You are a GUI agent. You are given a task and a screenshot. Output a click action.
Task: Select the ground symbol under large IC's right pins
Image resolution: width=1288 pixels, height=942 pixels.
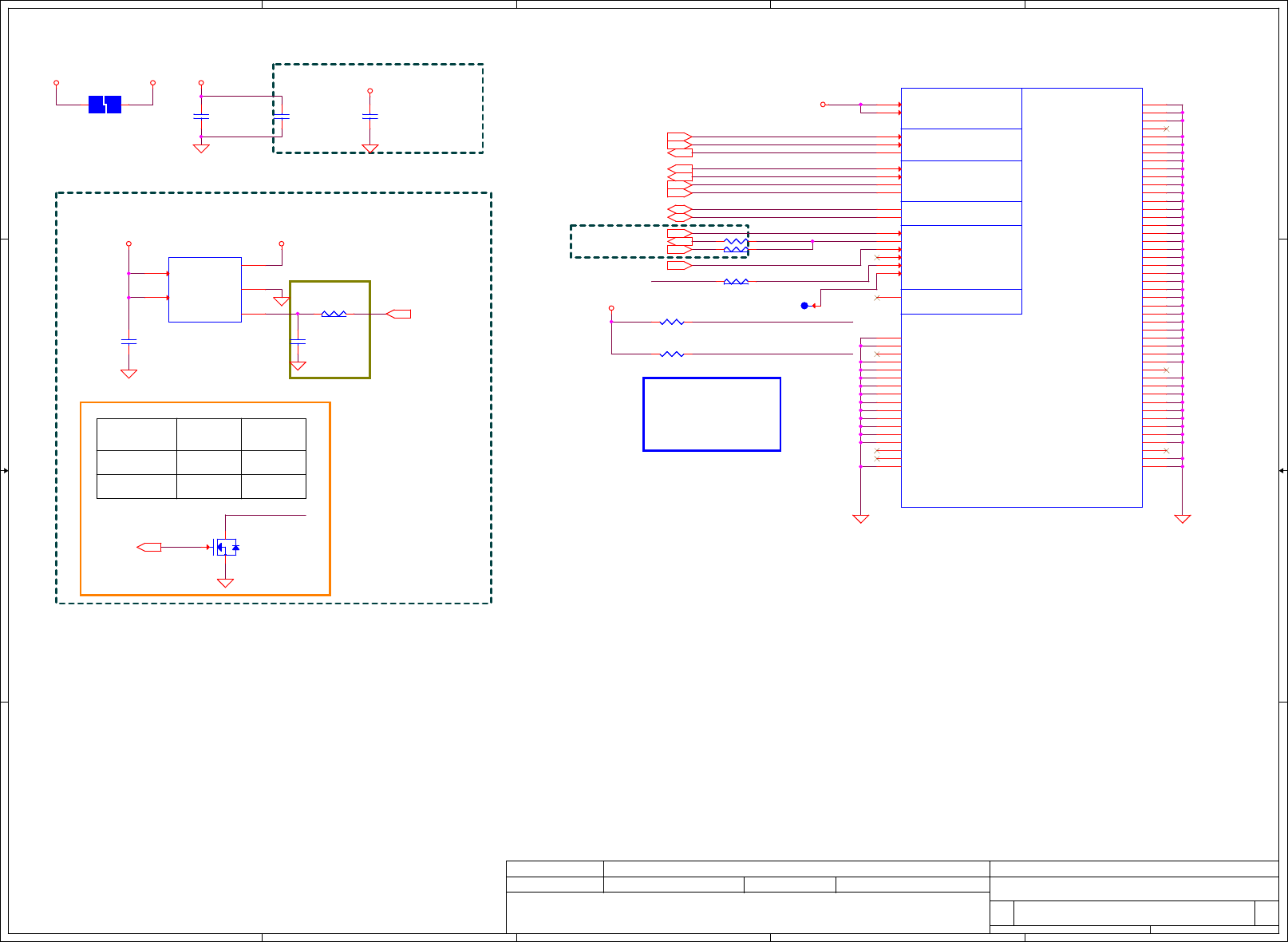1183,519
